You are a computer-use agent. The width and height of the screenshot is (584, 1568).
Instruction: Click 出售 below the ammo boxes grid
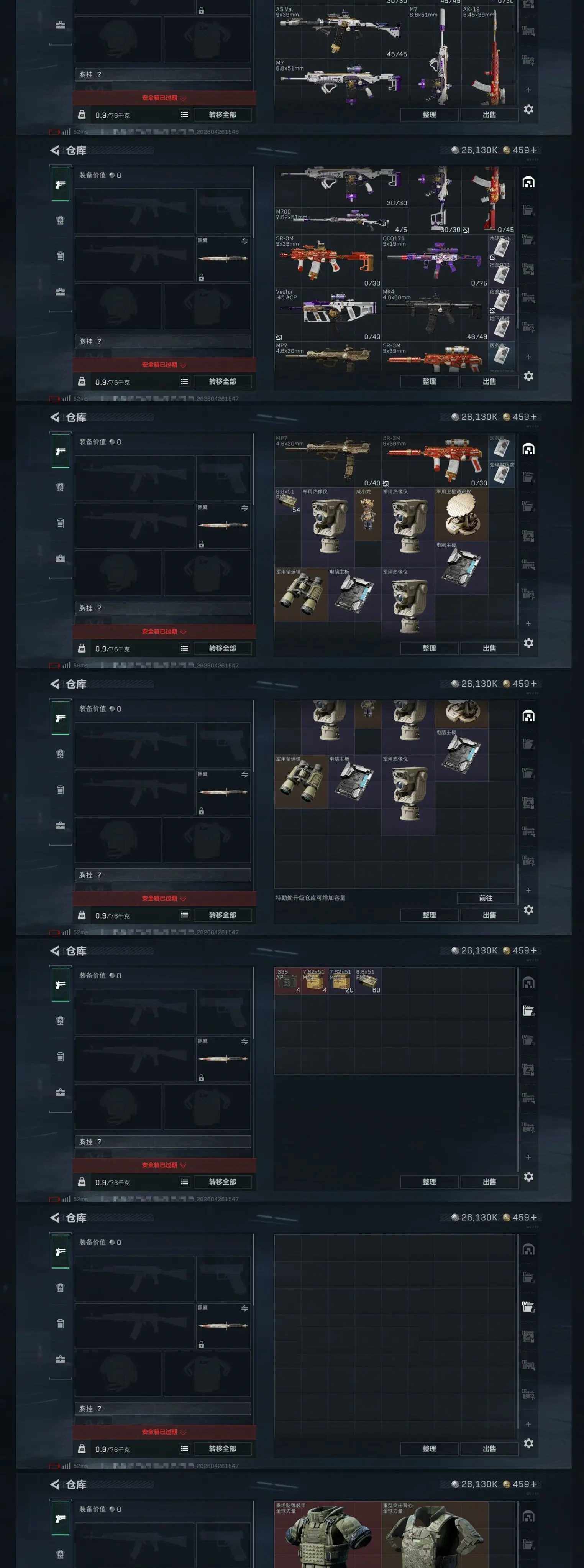tap(489, 1182)
